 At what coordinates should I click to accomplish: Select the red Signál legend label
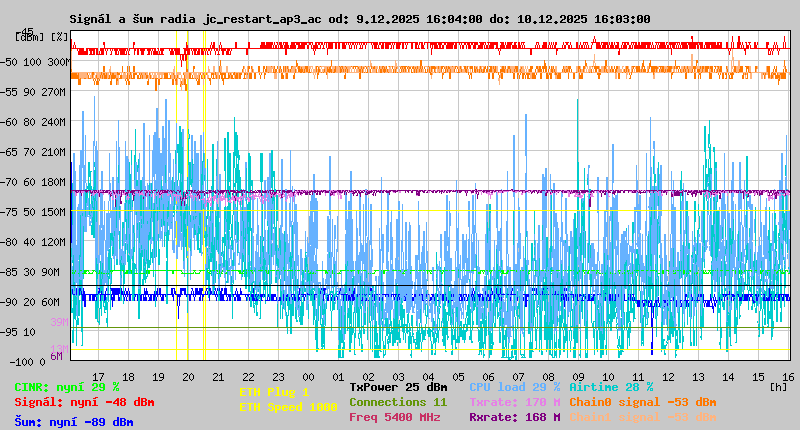coord(84,402)
